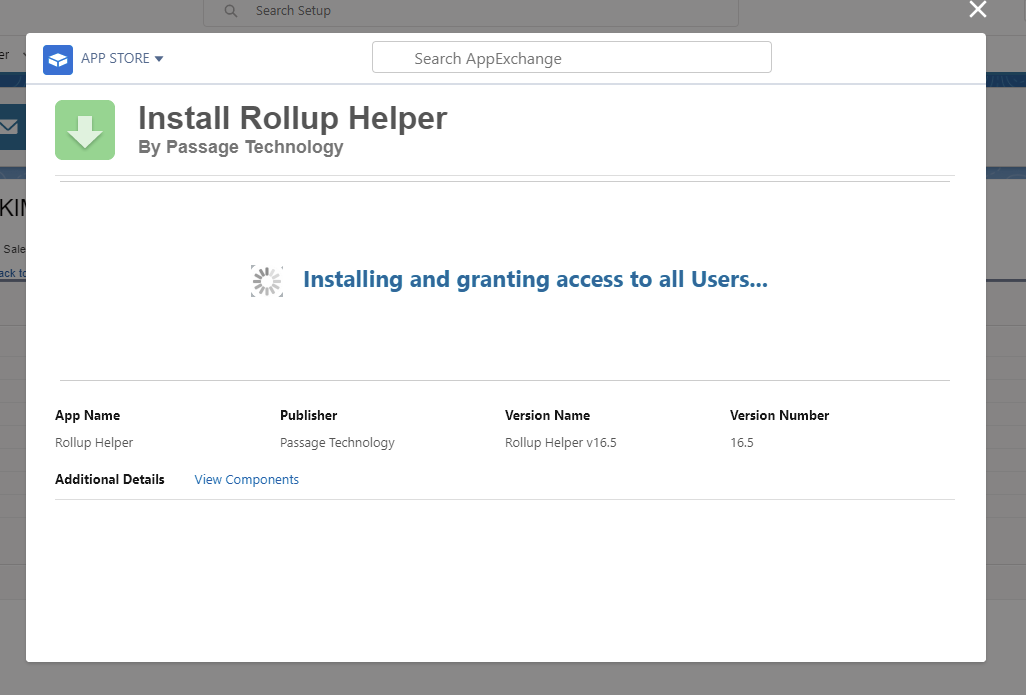
Task: Select 'By Passage Technology' subtitle
Action: coord(240,147)
